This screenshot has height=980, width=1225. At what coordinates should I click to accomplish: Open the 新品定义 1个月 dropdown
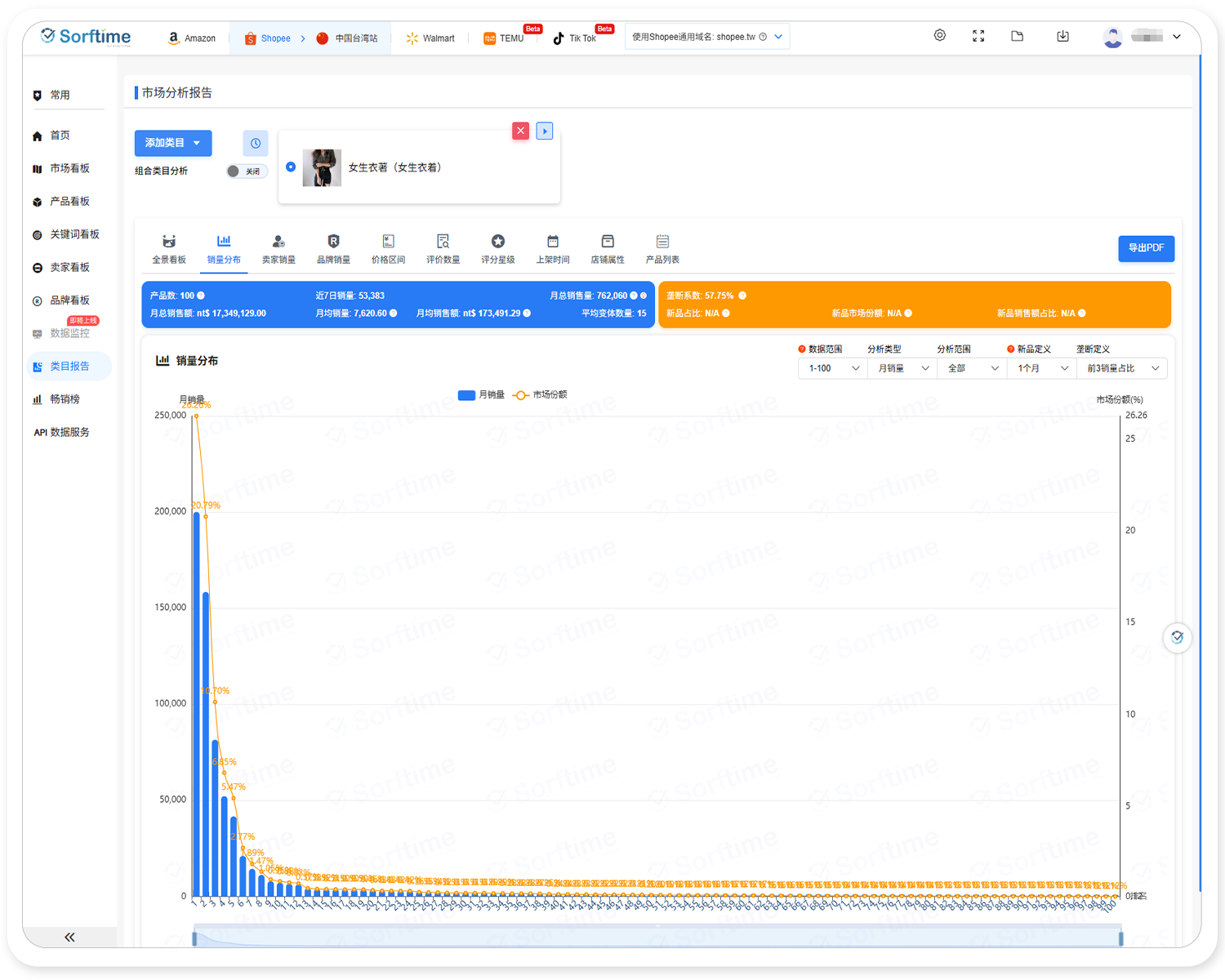point(1041,368)
